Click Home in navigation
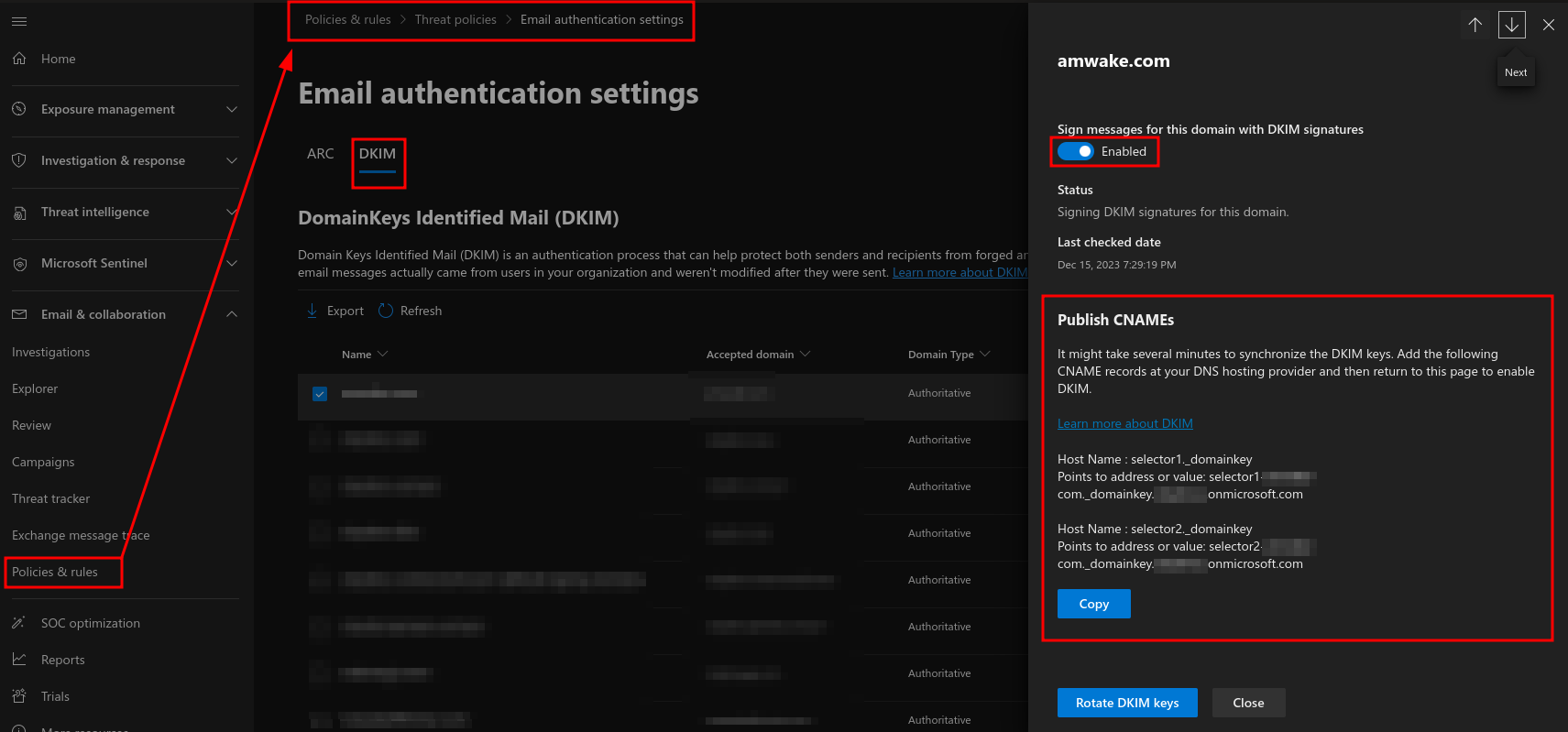This screenshot has height=732, width=1568. coord(59,59)
